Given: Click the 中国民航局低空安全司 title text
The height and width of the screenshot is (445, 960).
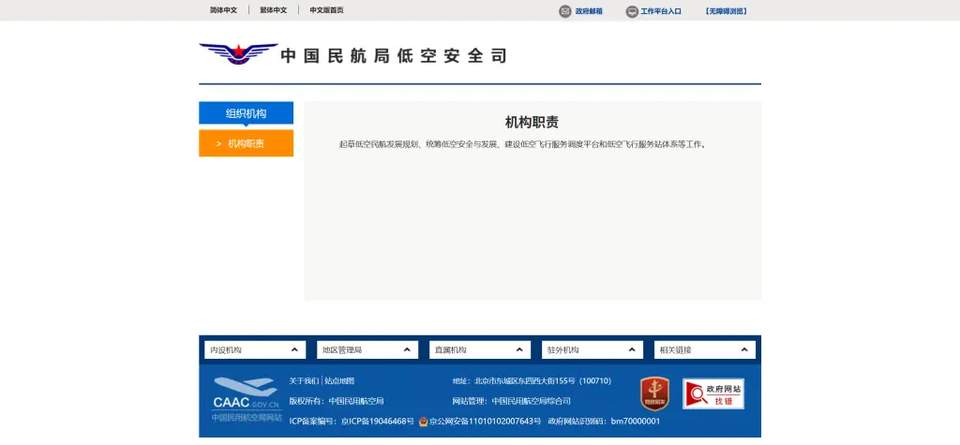Looking at the screenshot, I should coord(394,56).
